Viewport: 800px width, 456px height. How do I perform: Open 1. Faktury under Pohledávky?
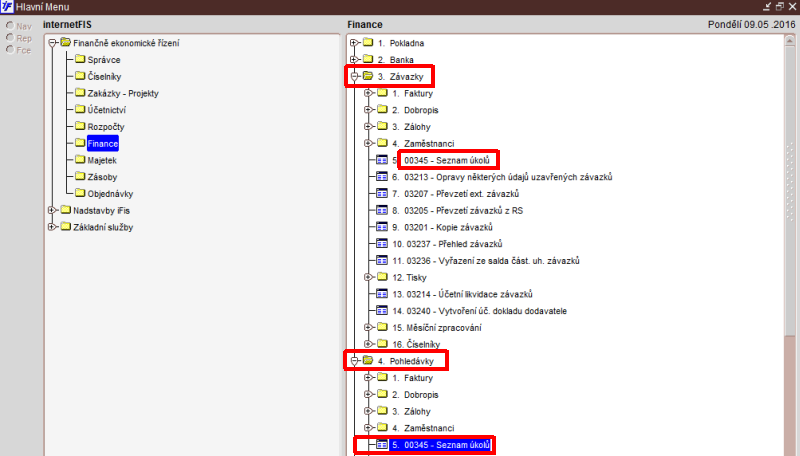pos(412,378)
